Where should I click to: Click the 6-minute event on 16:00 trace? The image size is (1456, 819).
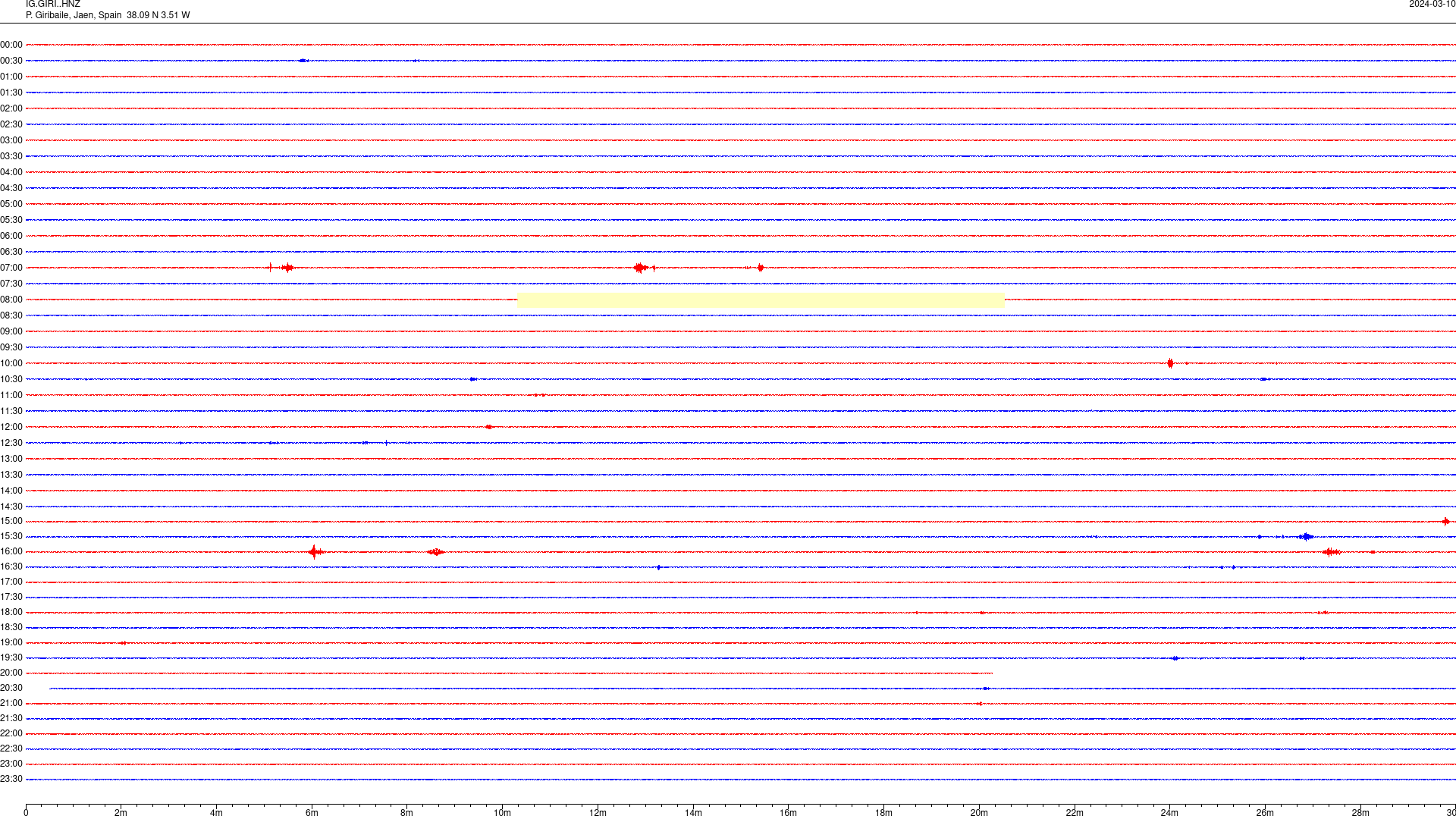[x=315, y=551]
